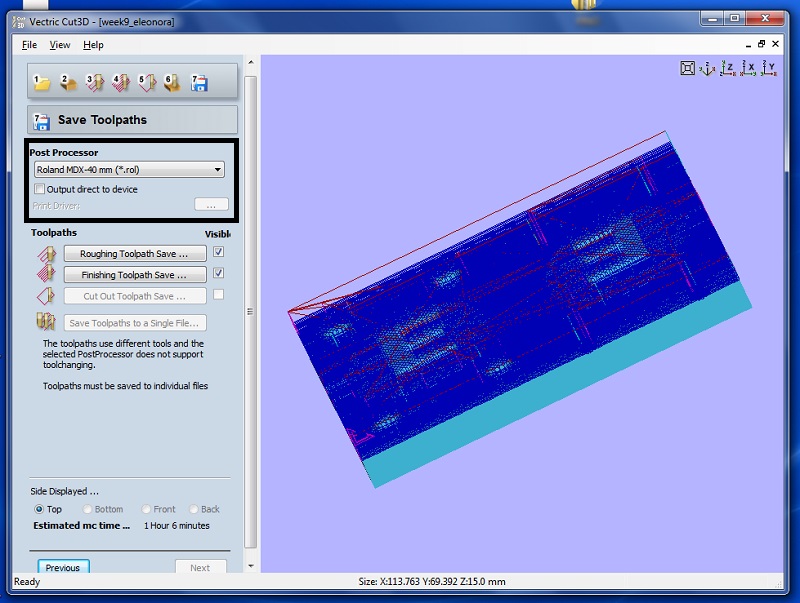Click the '1 Hour 6 minutes' value
The width and height of the screenshot is (800, 603).
tap(177, 525)
